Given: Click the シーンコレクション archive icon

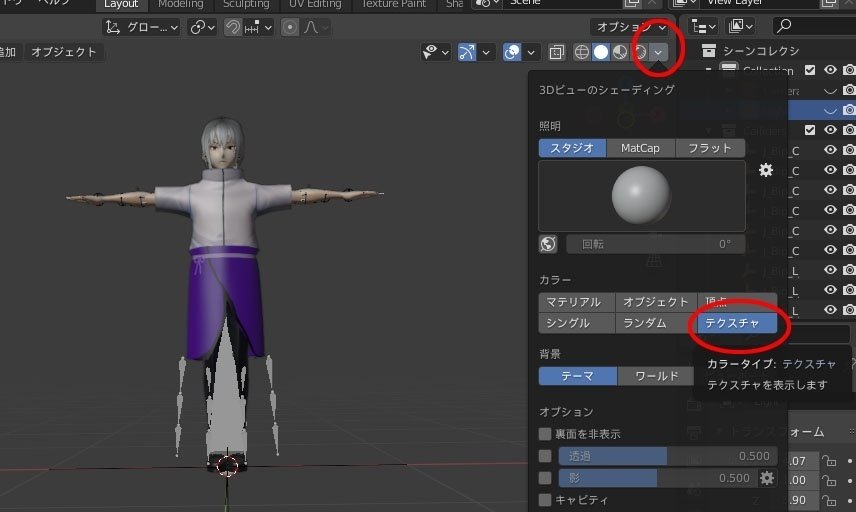Looking at the screenshot, I should (709, 51).
